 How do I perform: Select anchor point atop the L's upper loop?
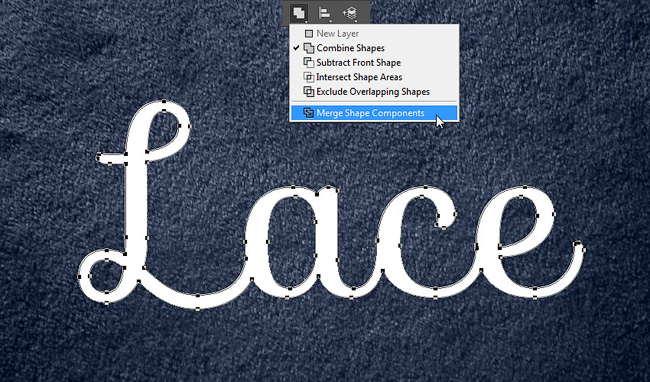pos(164,101)
